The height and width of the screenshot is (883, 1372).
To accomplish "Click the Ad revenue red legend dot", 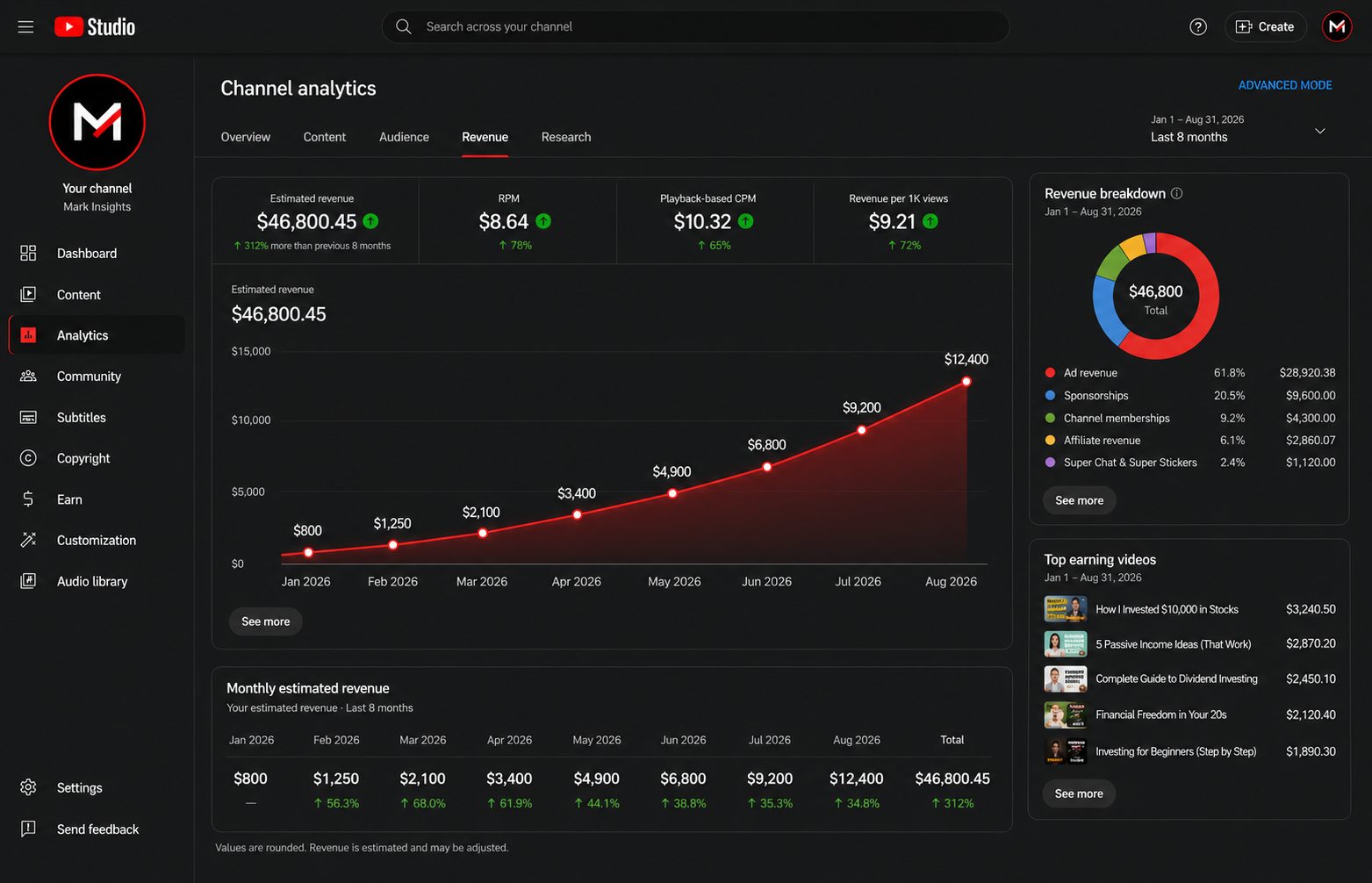I will click(1050, 373).
